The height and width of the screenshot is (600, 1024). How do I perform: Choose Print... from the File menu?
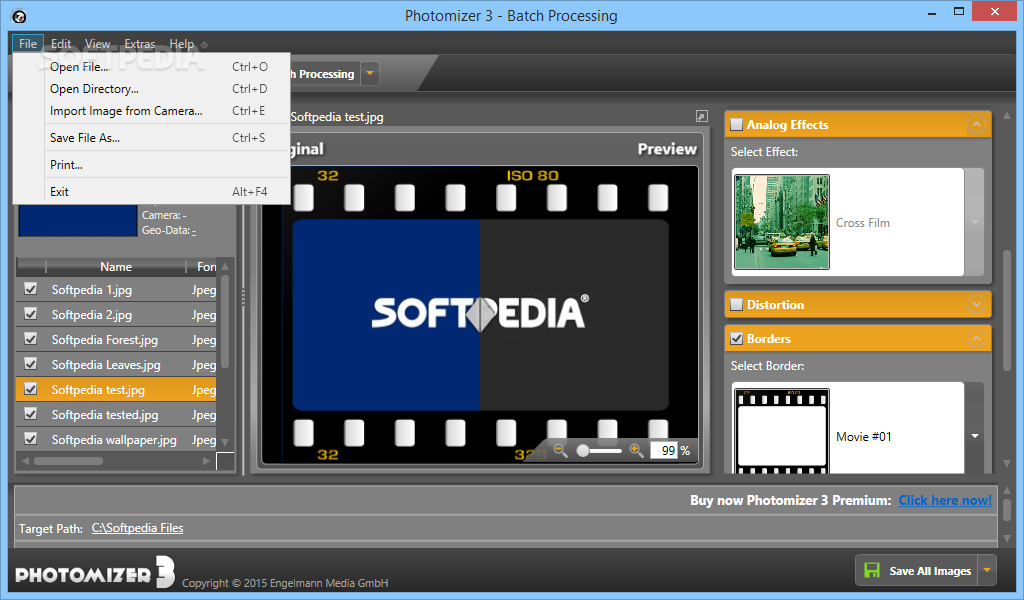click(152, 165)
